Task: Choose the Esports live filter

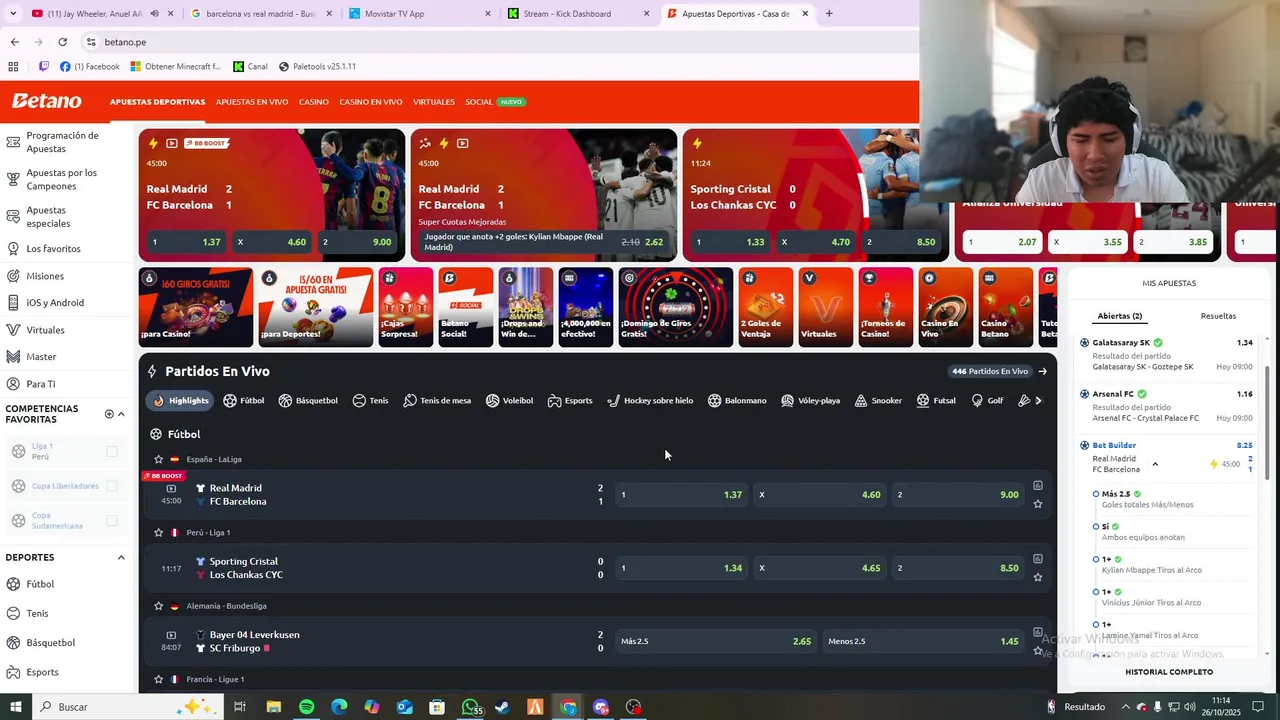Action: click(x=570, y=400)
